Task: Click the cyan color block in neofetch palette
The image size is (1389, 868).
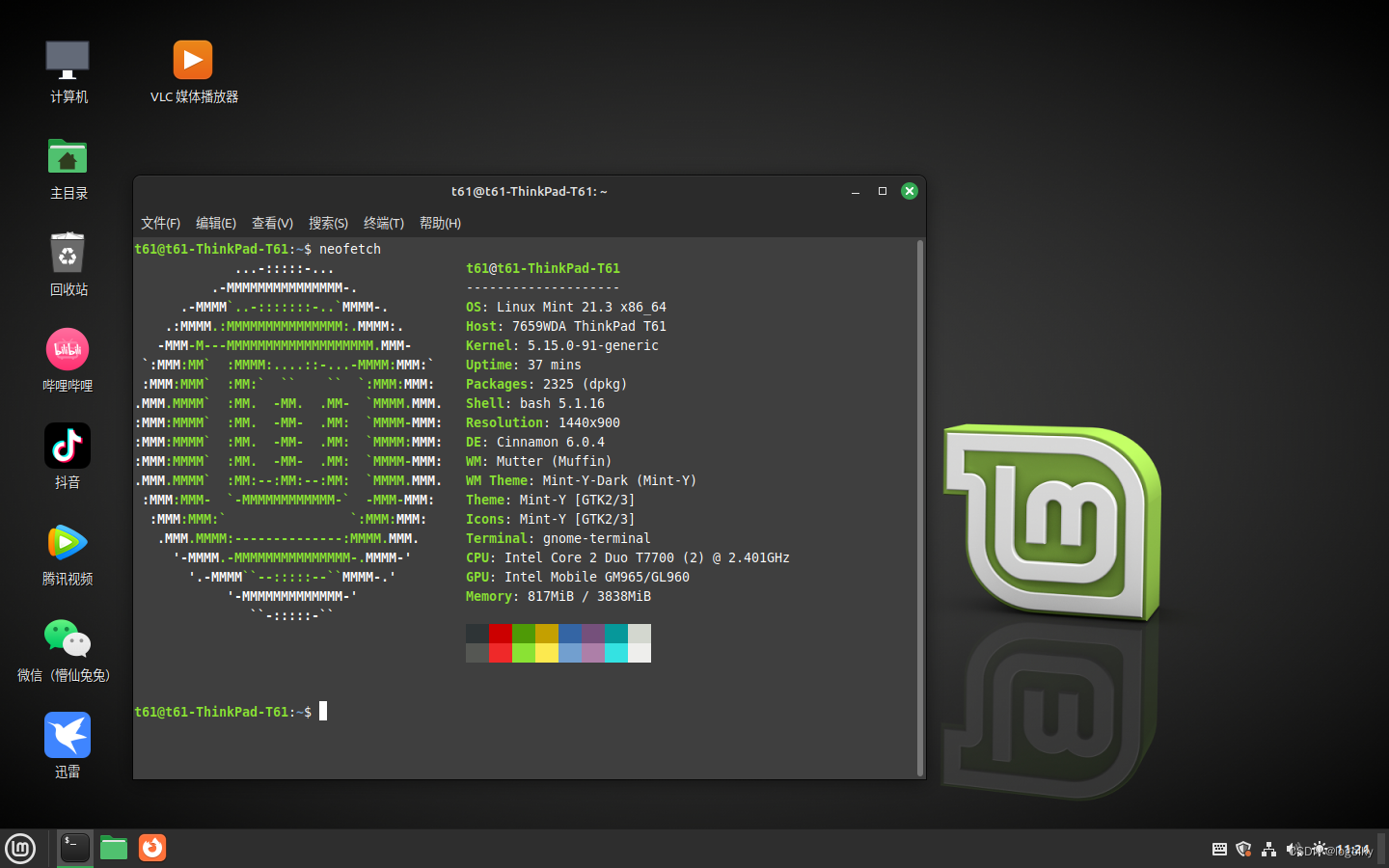Action: [x=616, y=634]
